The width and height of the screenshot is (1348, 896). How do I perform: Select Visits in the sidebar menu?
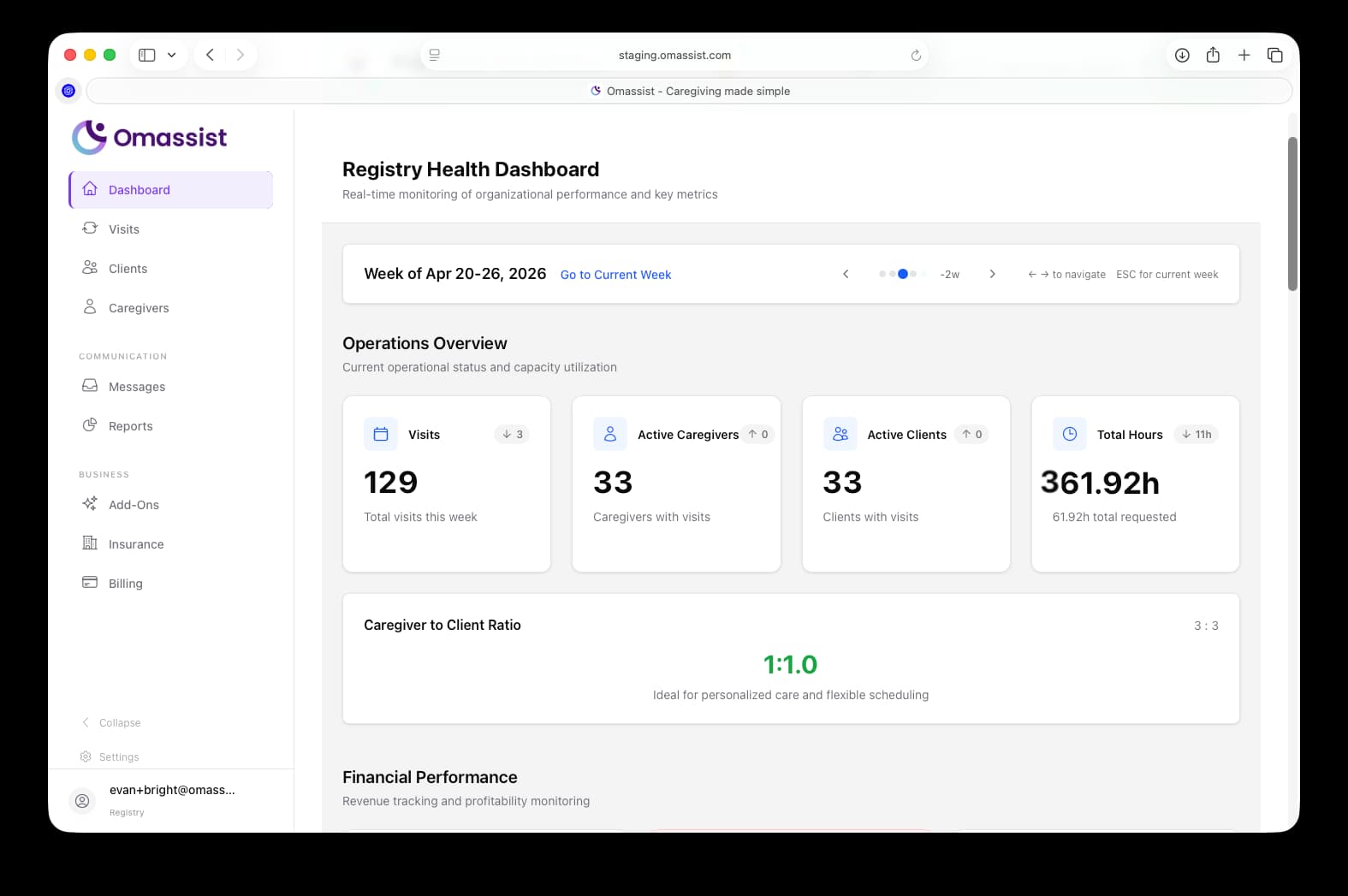coord(171,228)
